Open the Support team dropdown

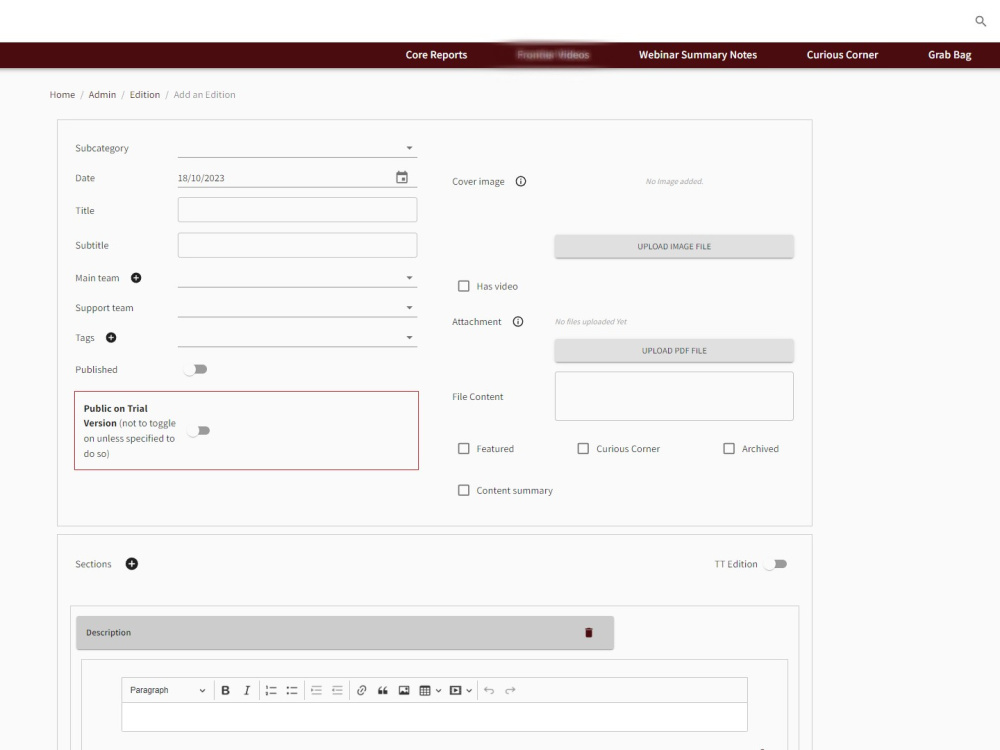point(297,307)
